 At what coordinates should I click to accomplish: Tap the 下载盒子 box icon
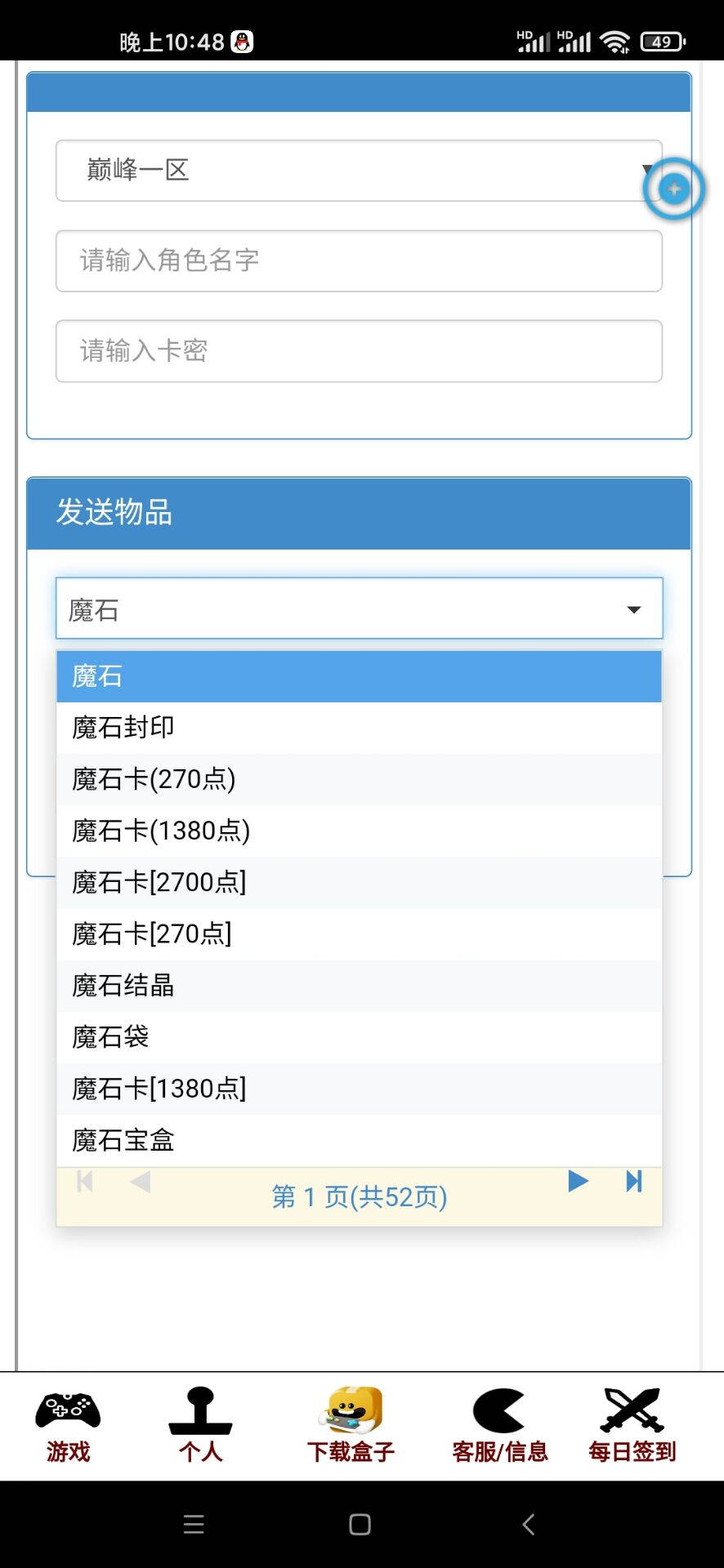click(351, 1410)
